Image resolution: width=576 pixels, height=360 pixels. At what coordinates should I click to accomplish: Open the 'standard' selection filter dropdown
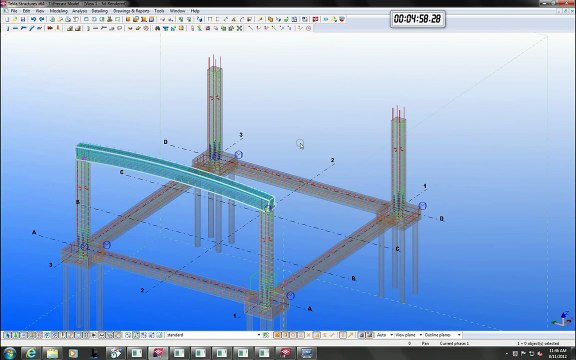click(x=259, y=335)
